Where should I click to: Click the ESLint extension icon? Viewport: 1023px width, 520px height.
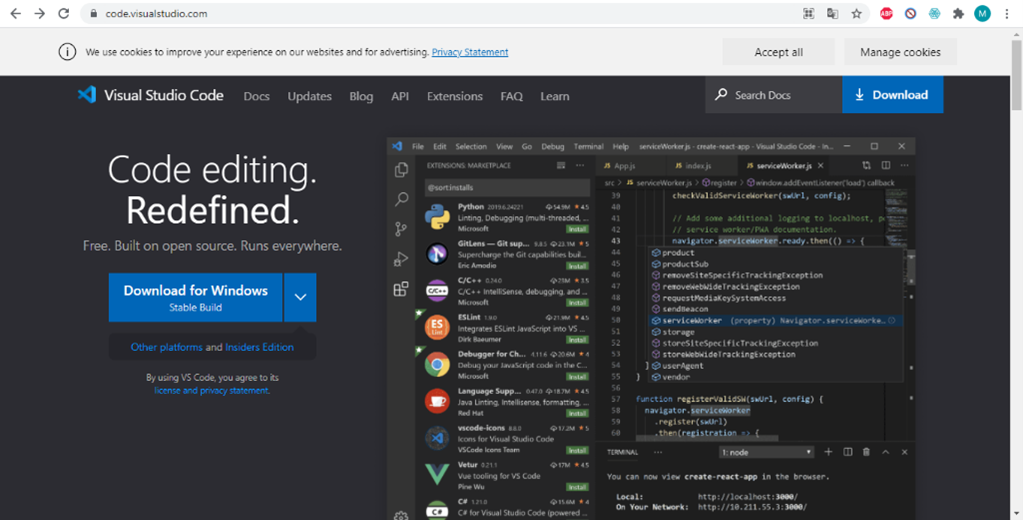tap(437, 327)
